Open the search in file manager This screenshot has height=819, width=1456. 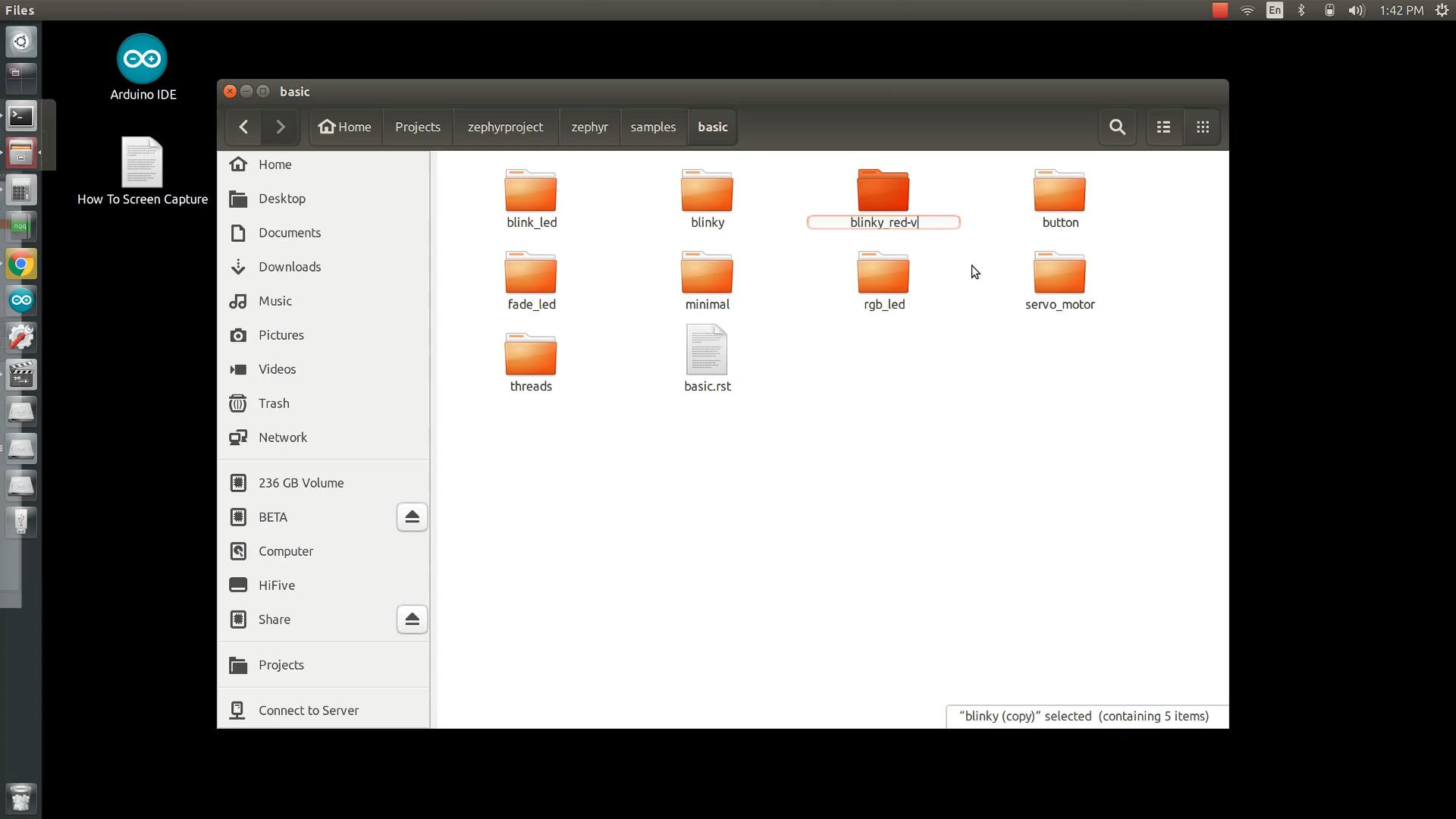pyautogui.click(x=1117, y=127)
